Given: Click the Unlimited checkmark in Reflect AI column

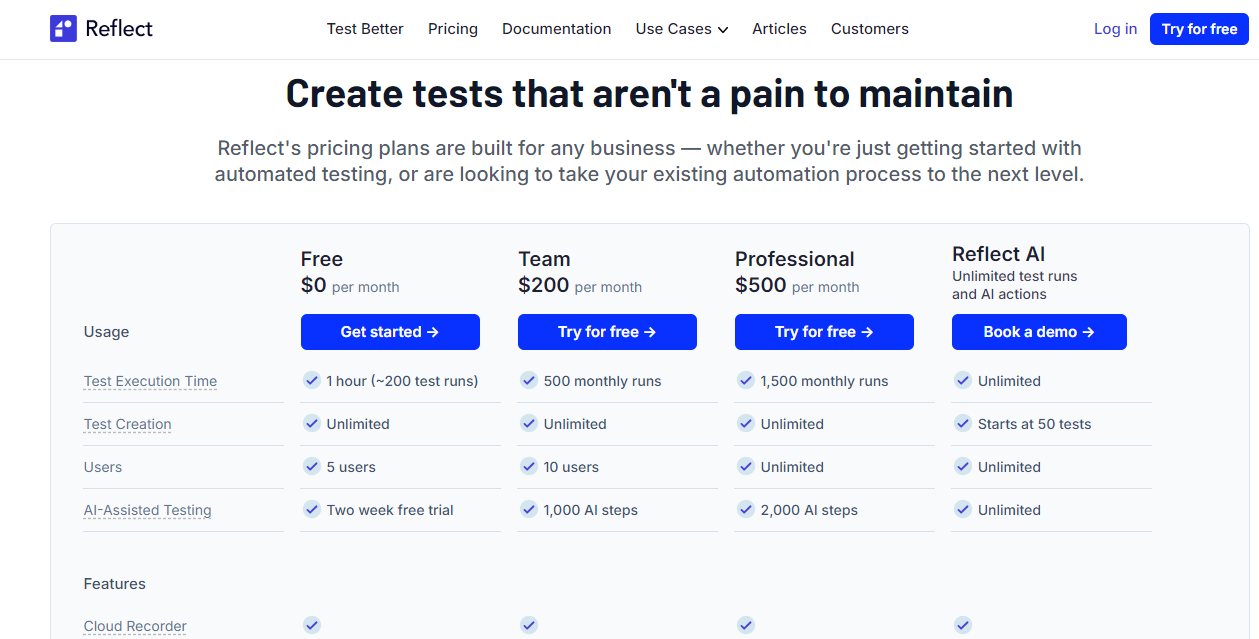Looking at the screenshot, I should click(x=963, y=381).
